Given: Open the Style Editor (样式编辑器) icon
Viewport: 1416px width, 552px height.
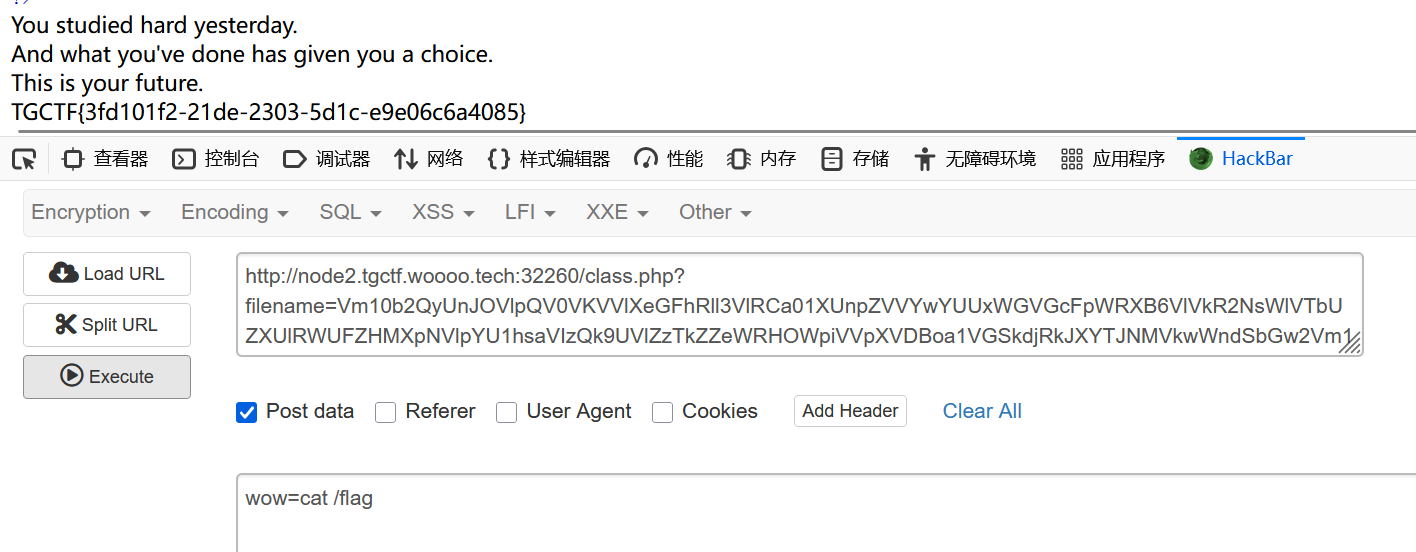Looking at the screenshot, I should coord(499,159).
